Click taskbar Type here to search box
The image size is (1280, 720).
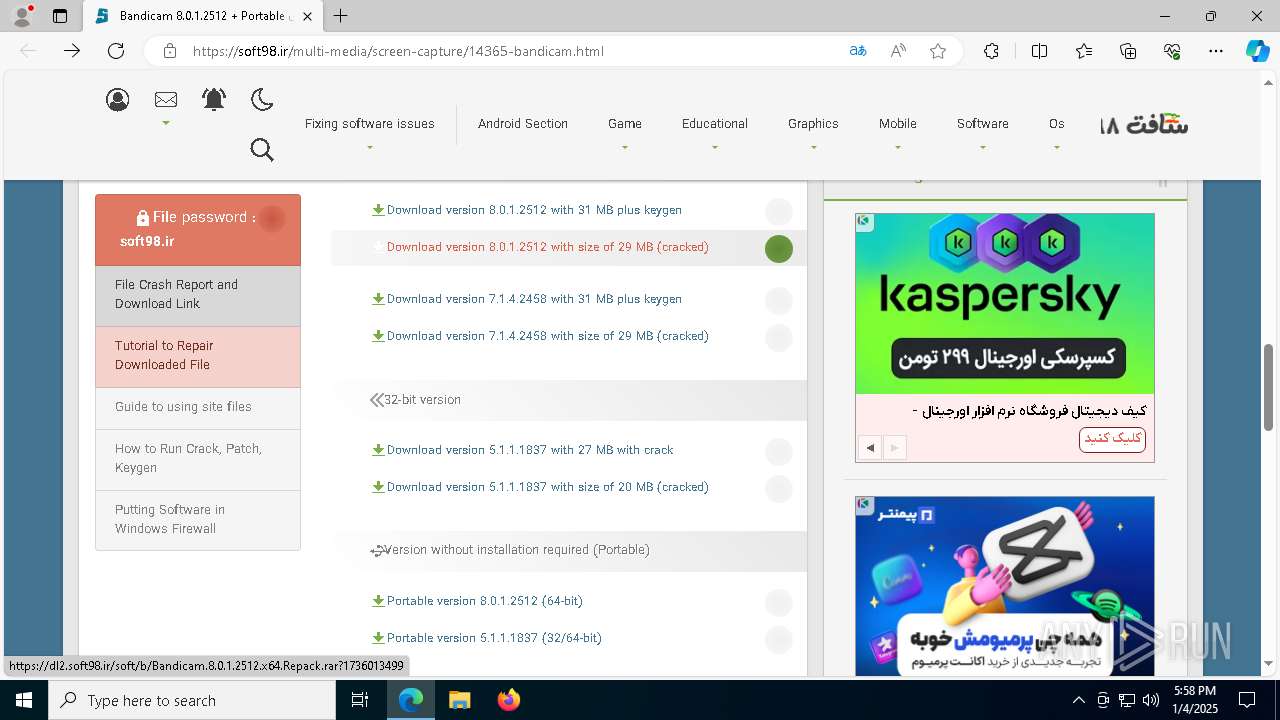(192, 700)
